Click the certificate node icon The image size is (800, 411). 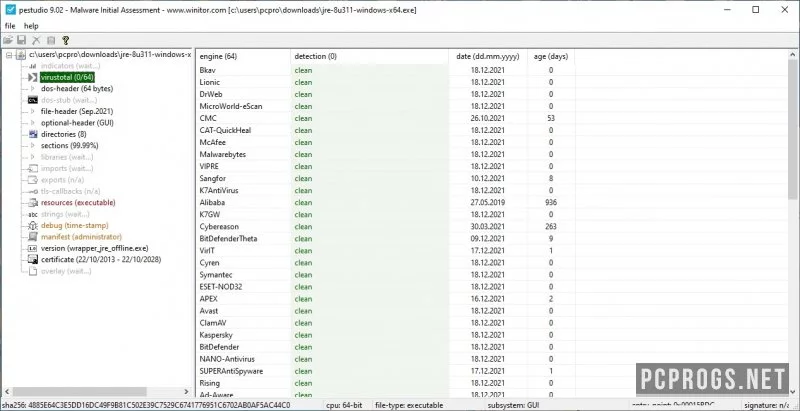coord(33,260)
